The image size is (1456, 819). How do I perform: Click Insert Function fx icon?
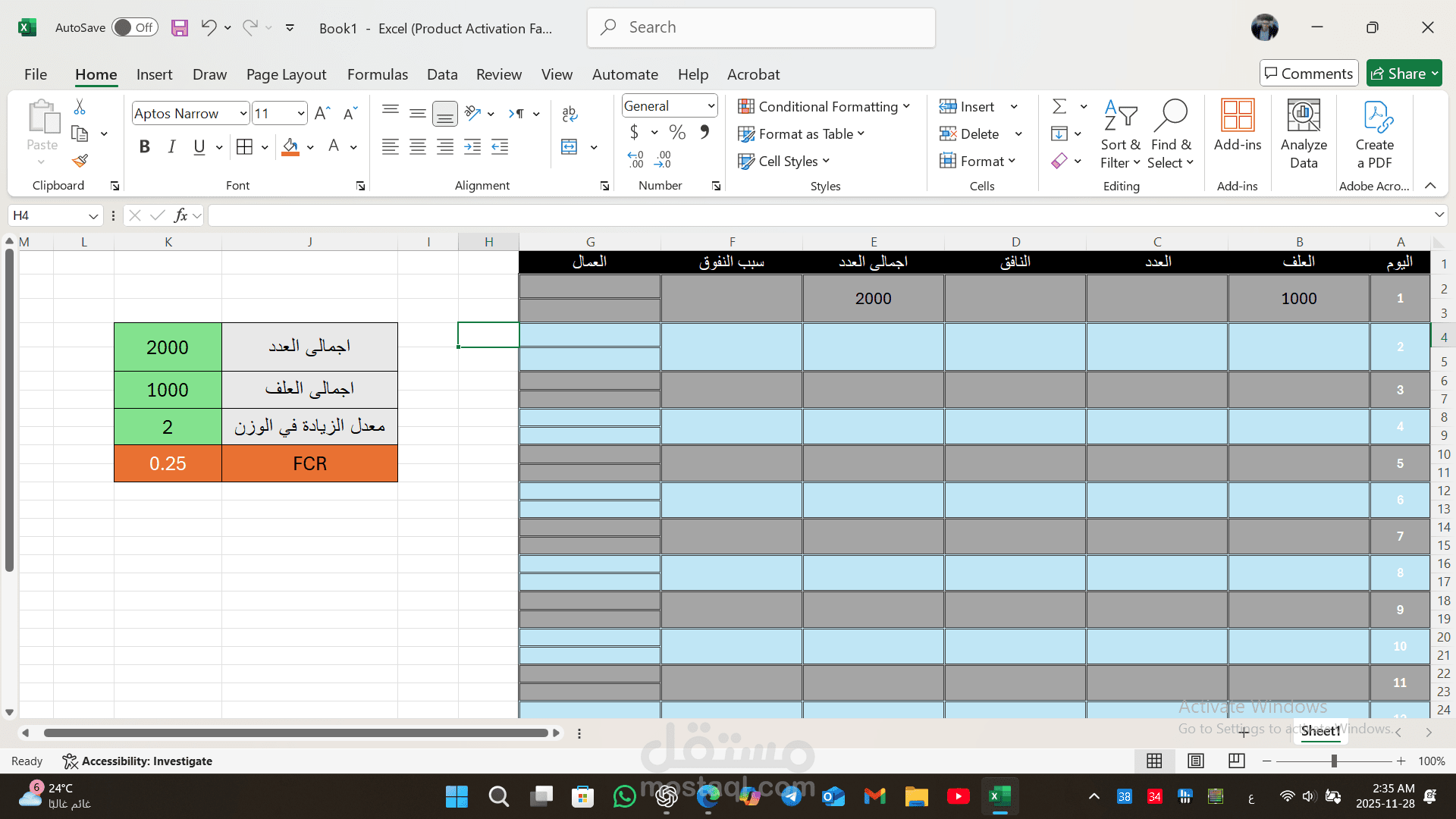[180, 215]
